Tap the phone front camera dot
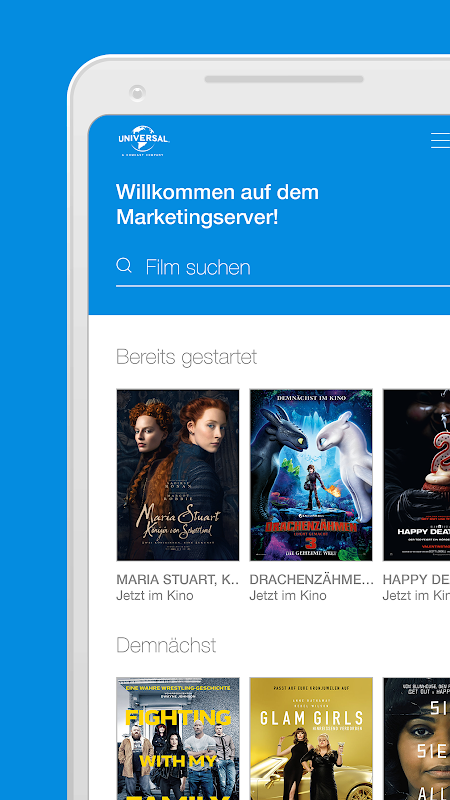This screenshot has height=800, width=450. 137,93
